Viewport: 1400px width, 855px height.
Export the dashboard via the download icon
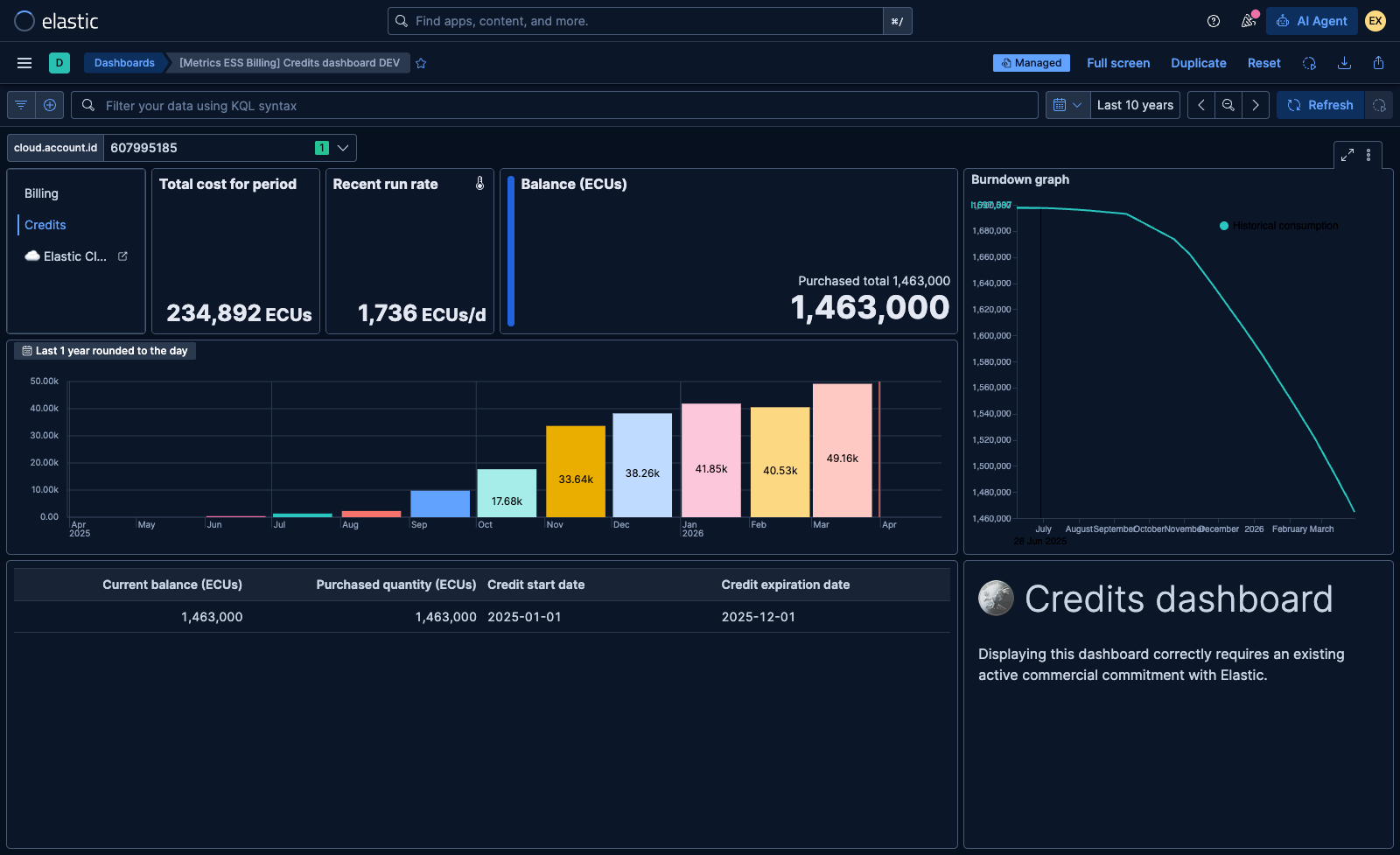tap(1344, 62)
